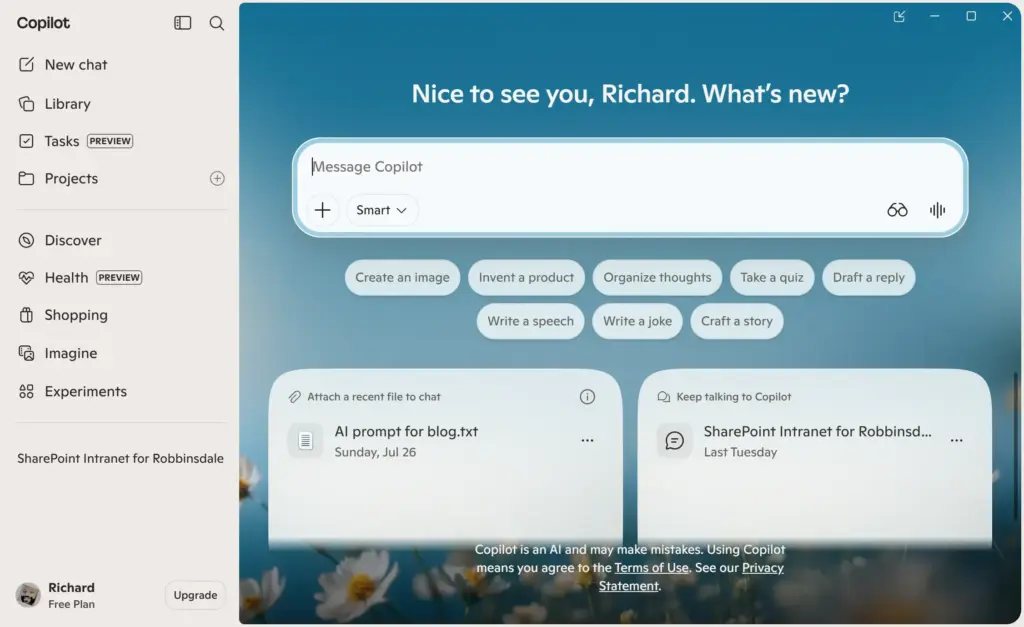Continue SharePoint Intranet chat in Keep talking card
This screenshot has height=627, width=1024.
817,442
